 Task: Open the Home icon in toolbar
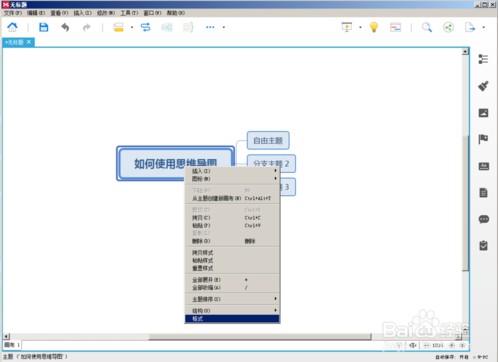point(12,27)
